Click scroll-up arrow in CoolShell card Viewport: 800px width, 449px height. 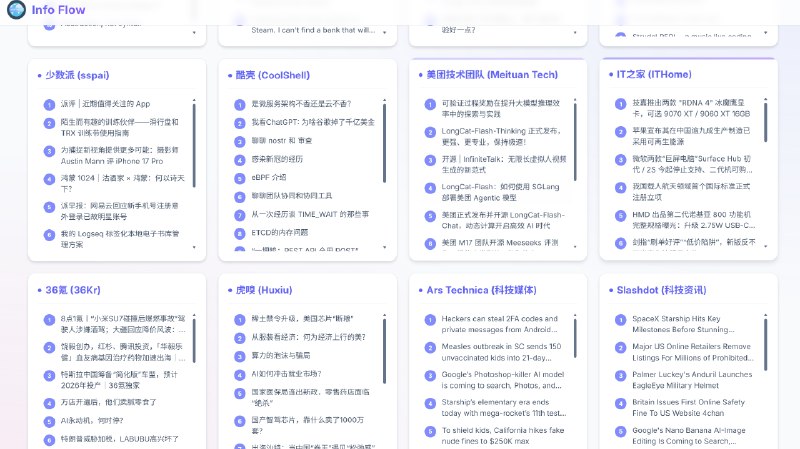[384, 100]
